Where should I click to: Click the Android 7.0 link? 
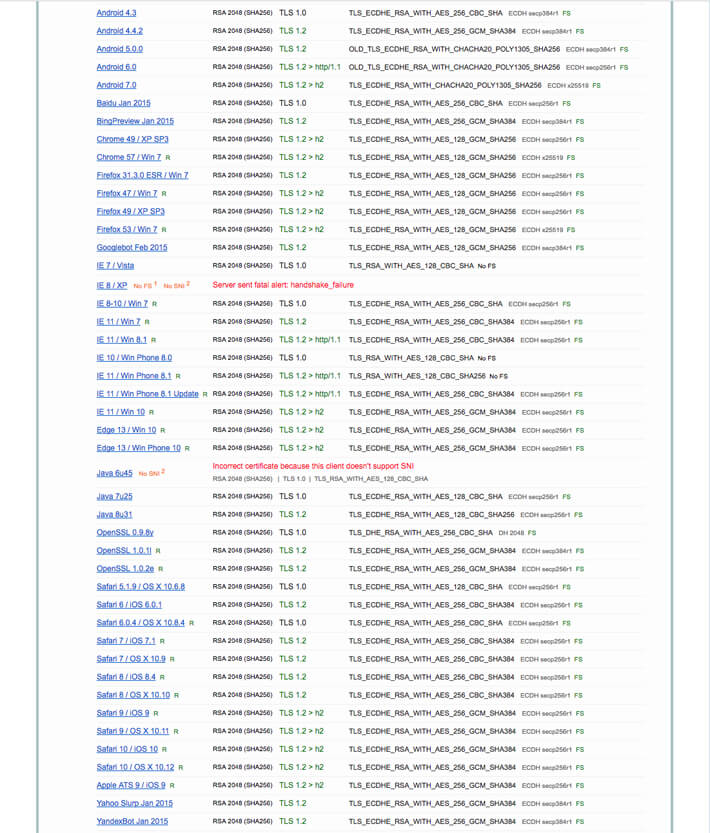[116, 85]
